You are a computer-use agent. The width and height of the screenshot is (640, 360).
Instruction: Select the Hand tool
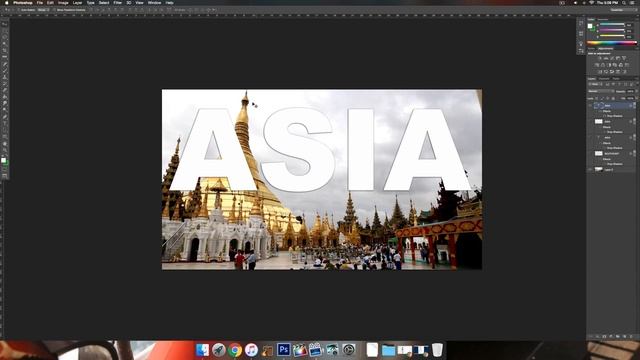click(x=5, y=144)
